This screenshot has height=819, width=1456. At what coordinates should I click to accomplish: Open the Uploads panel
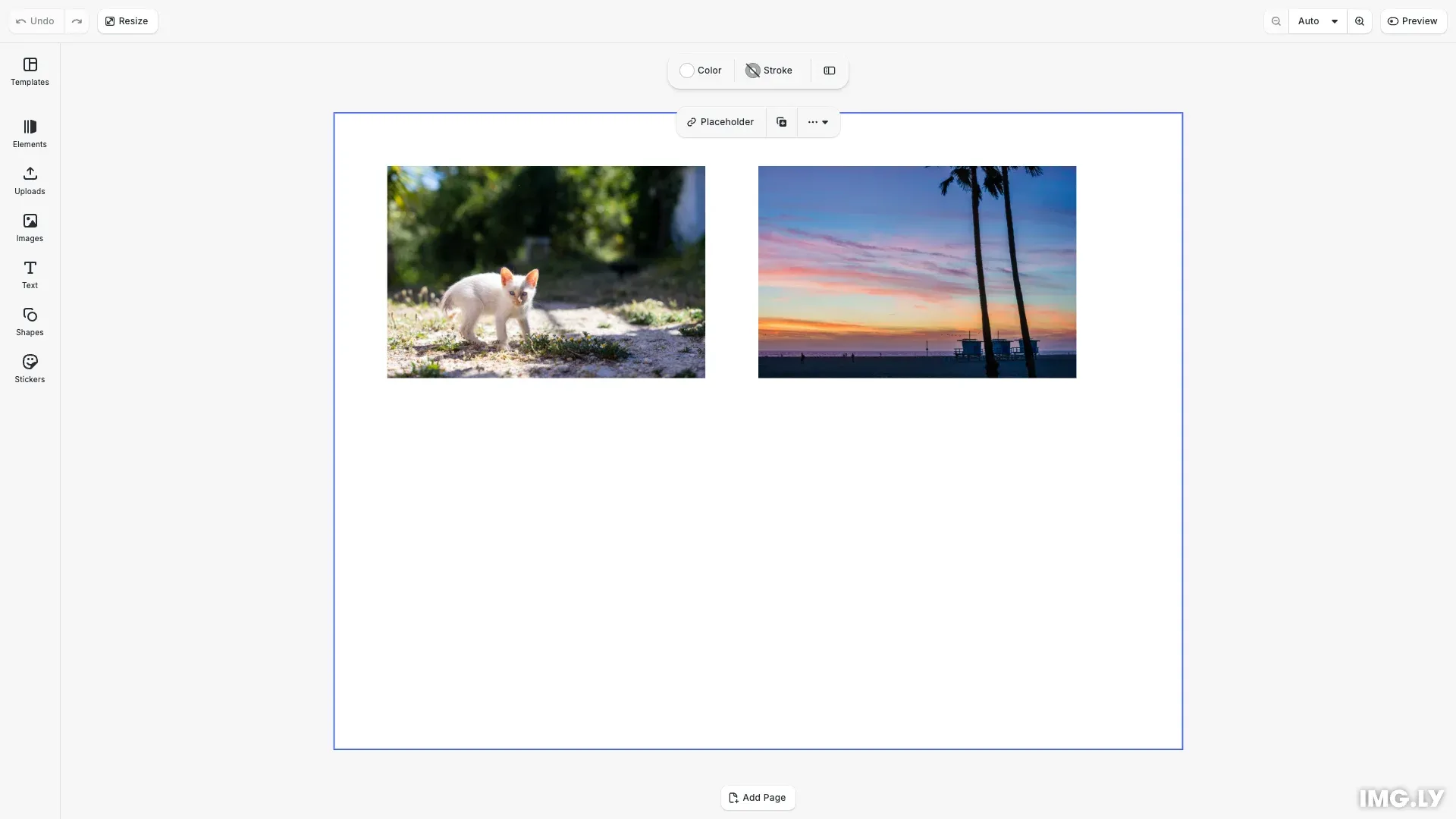click(x=29, y=180)
